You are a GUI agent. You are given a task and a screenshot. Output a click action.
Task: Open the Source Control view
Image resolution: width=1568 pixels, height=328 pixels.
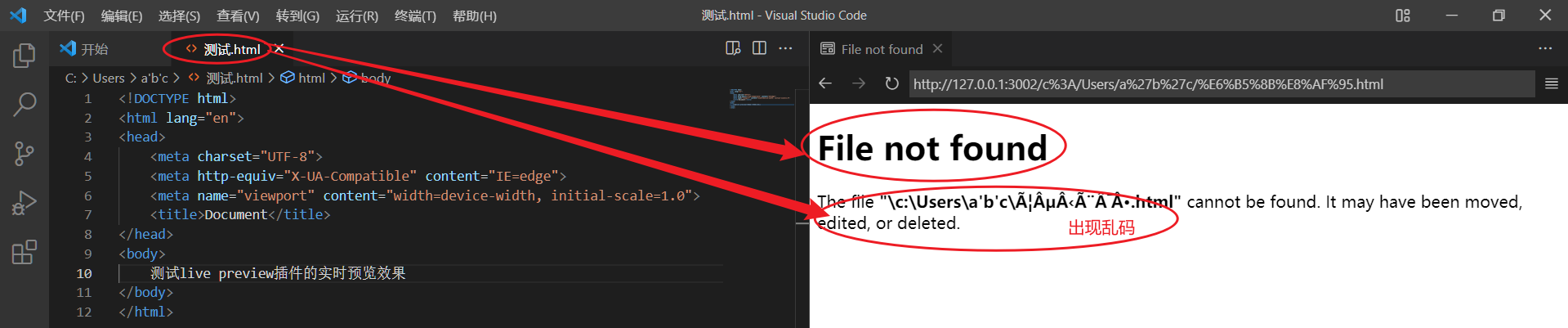click(25, 153)
